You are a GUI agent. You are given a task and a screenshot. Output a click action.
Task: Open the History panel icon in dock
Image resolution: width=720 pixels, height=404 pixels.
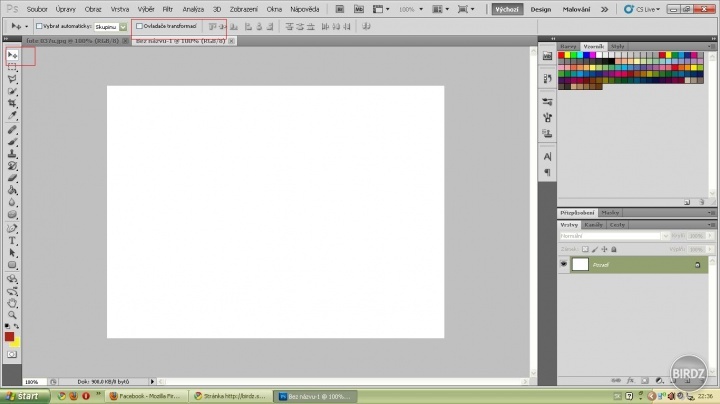pyautogui.click(x=547, y=79)
